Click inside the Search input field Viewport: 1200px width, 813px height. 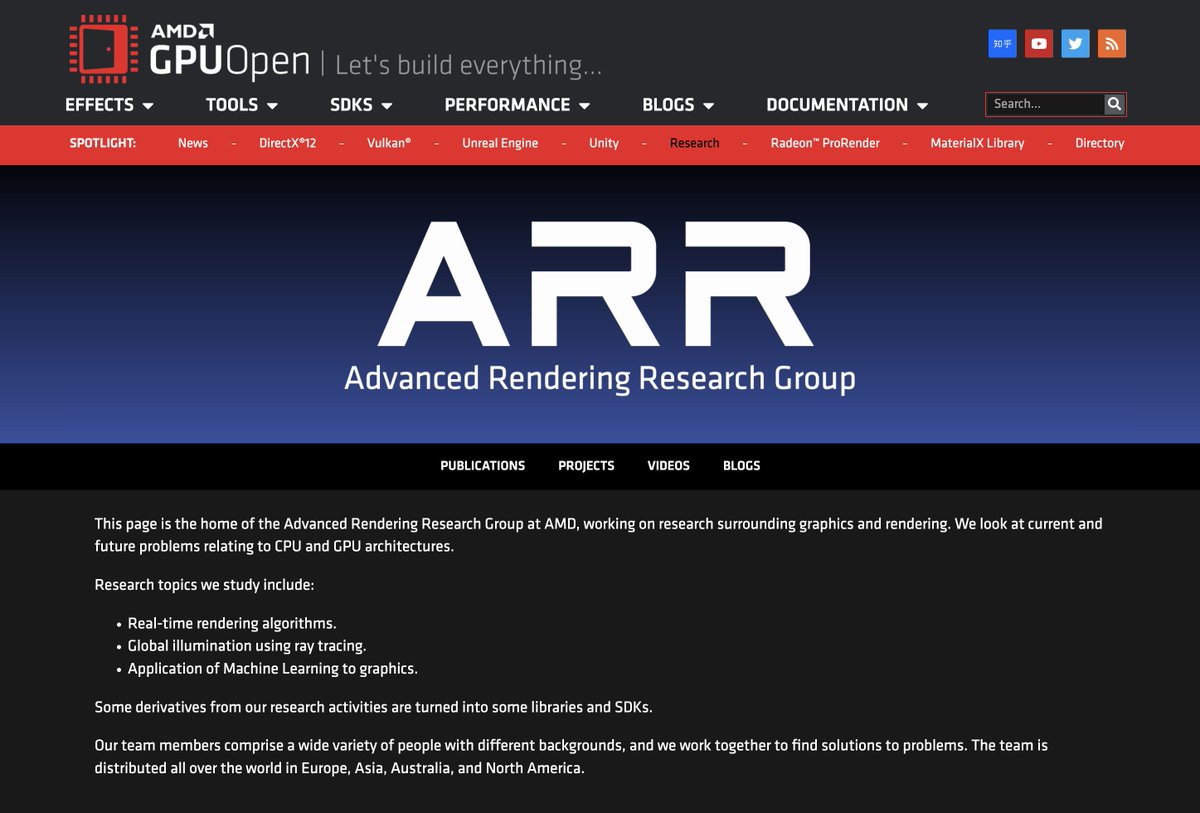pos(1040,104)
